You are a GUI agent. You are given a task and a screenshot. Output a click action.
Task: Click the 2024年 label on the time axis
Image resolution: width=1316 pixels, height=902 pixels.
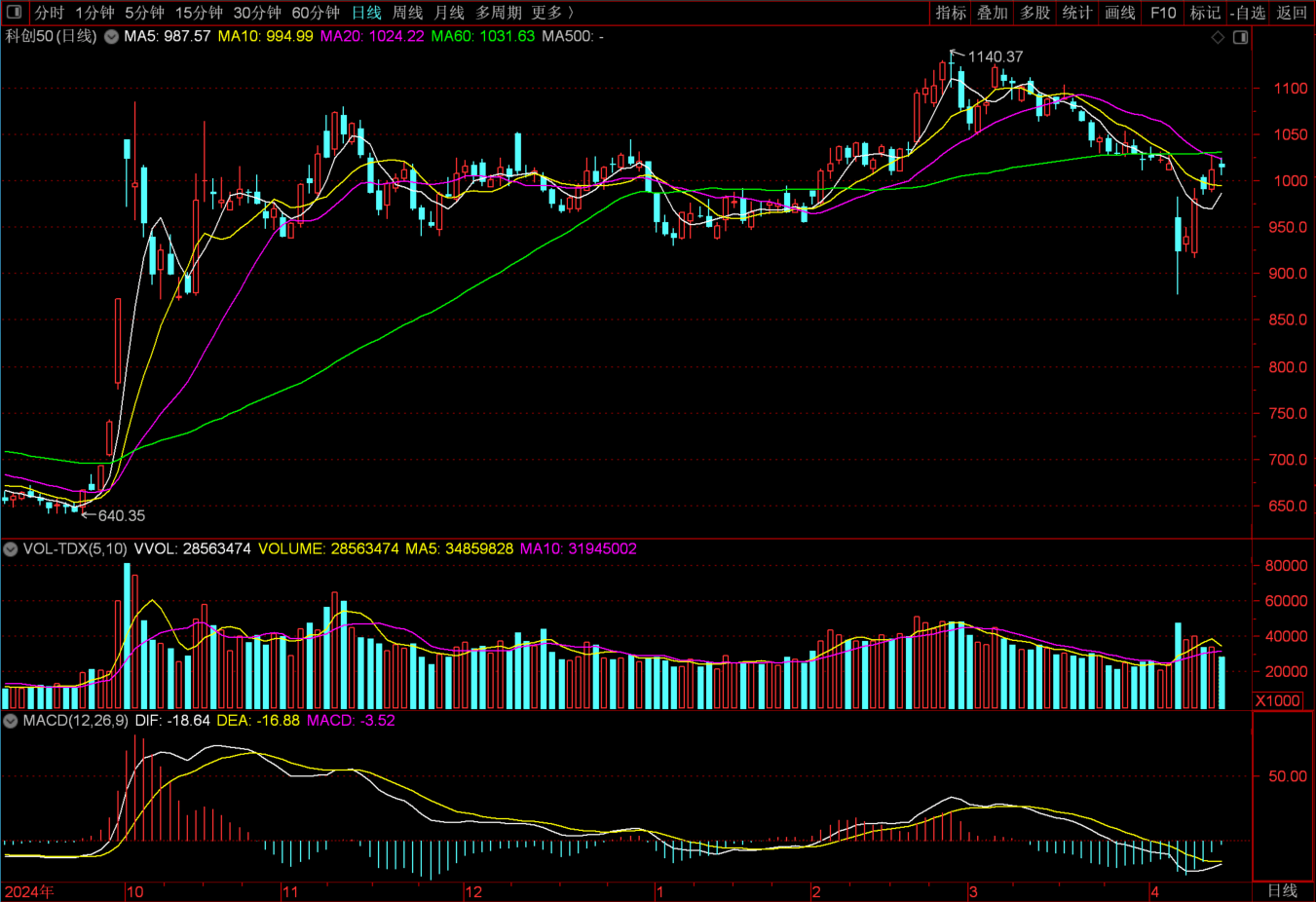[29, 892]
